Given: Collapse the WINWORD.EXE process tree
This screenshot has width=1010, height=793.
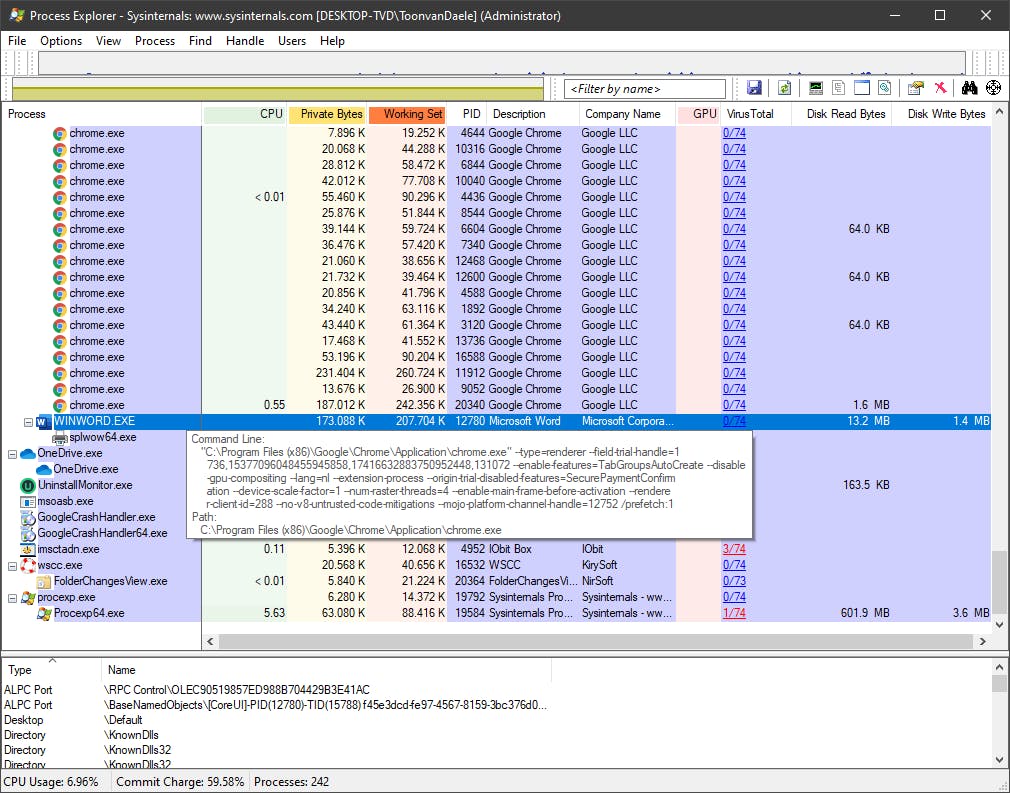Looking at the screenshot, I should 29,422.
